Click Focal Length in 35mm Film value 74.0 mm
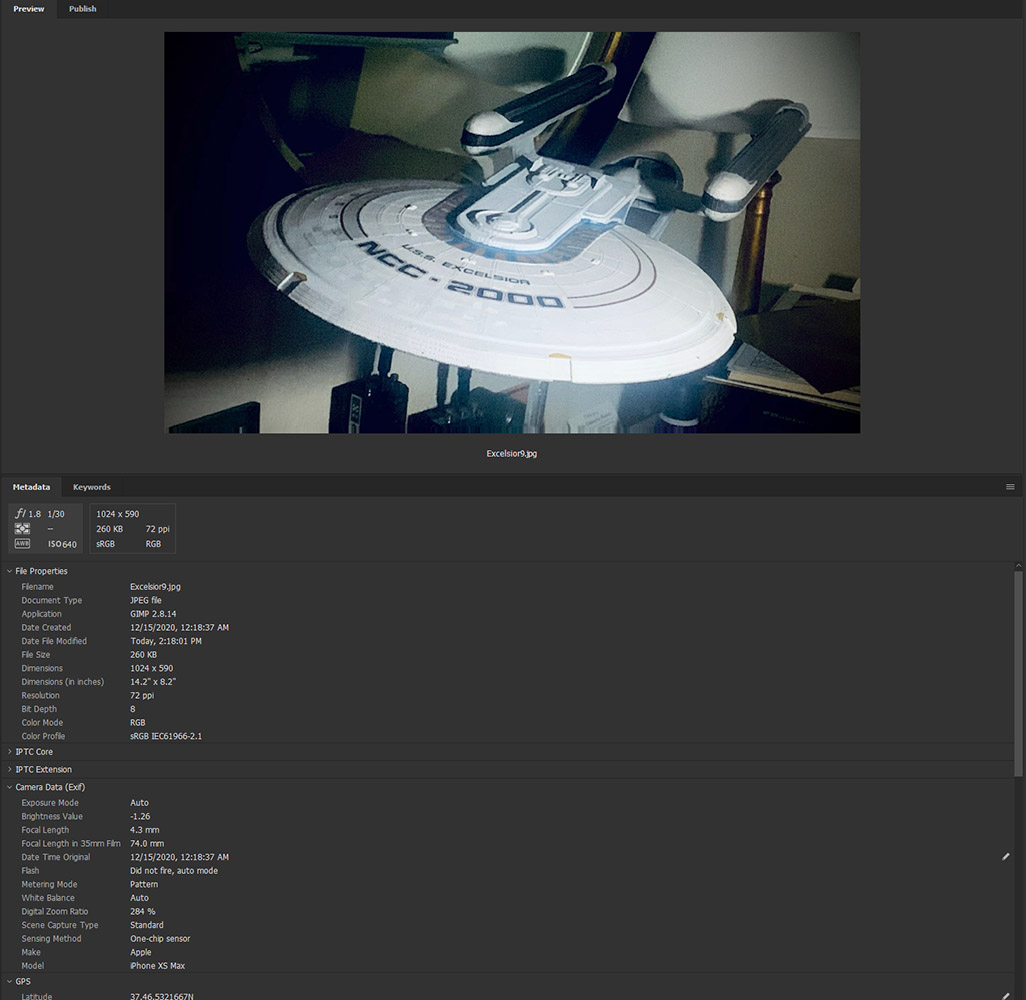The width and height of the screenshot is (1026, 1000). pyautogui.click(x=147, y=844)
